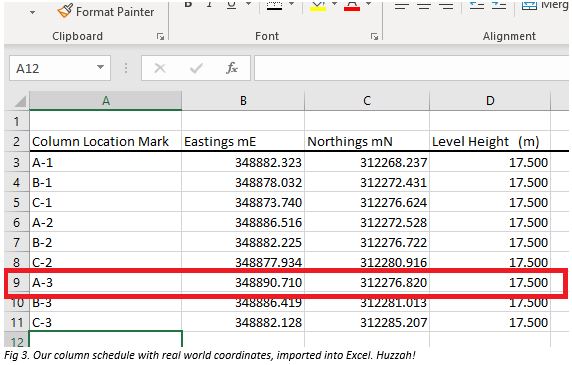Viewport: 572px width, 365px height.
Task: Click the Eastings value 348878.032
Action: click(243, 182)
